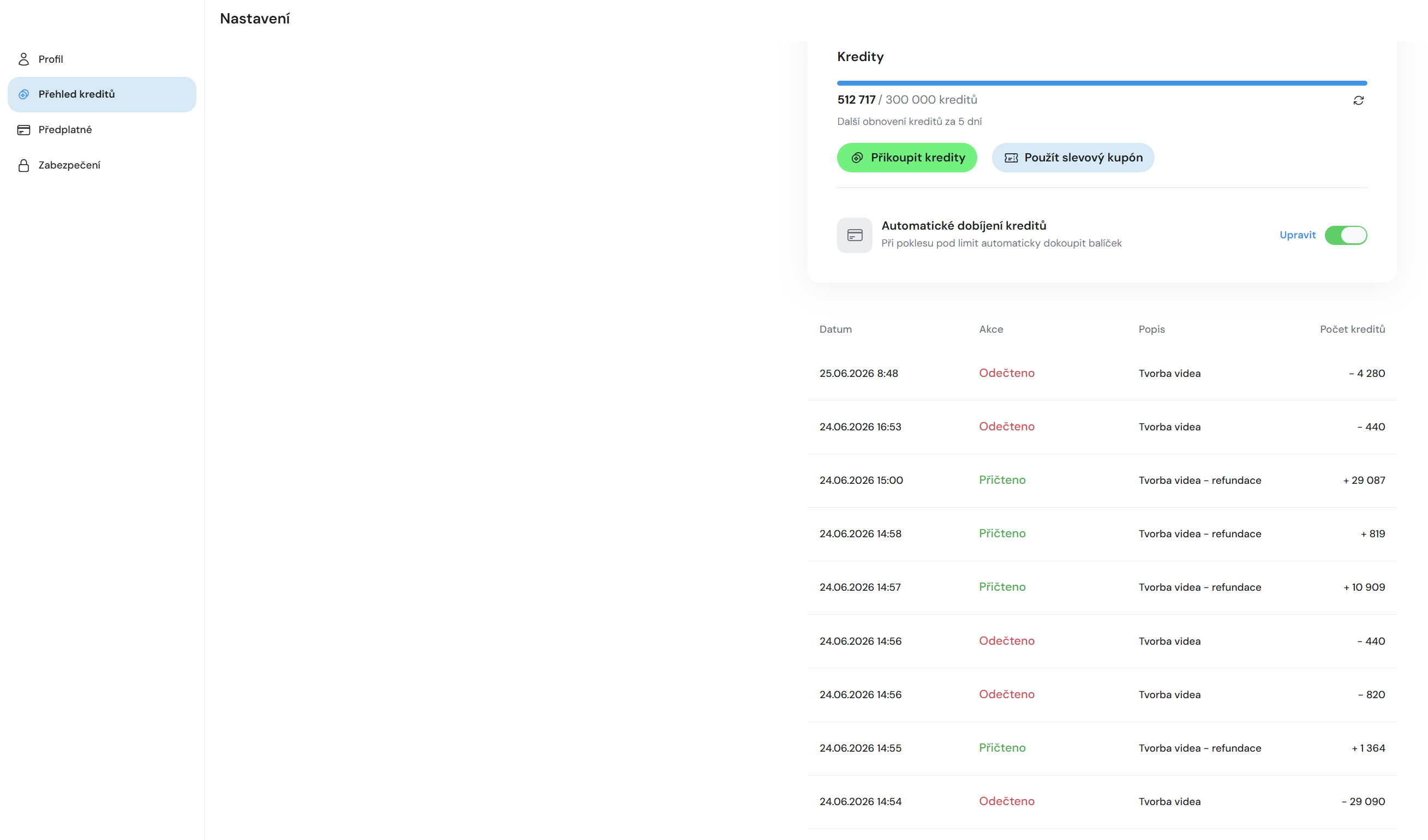
Task: Click the date 24.06.2026 14:57
Action: (859, 587)
